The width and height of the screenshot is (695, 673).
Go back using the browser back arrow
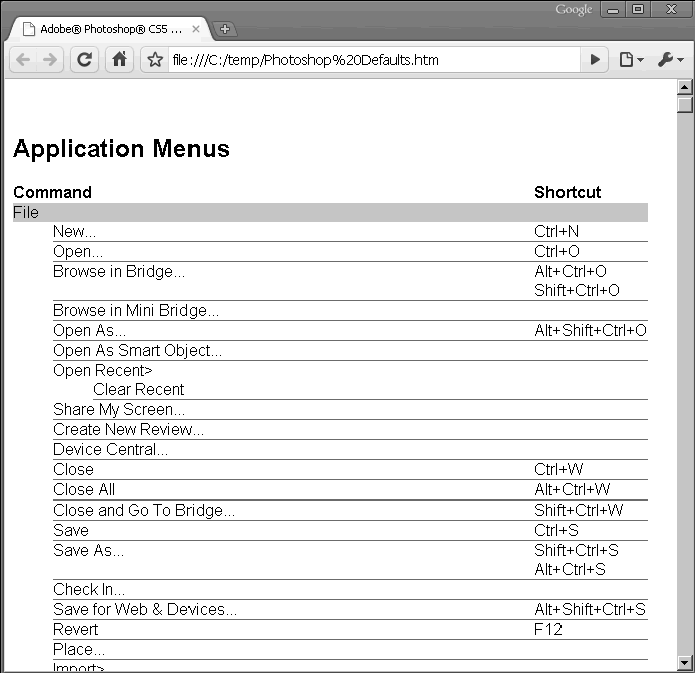pyautogui.click(x=23, y=59)
